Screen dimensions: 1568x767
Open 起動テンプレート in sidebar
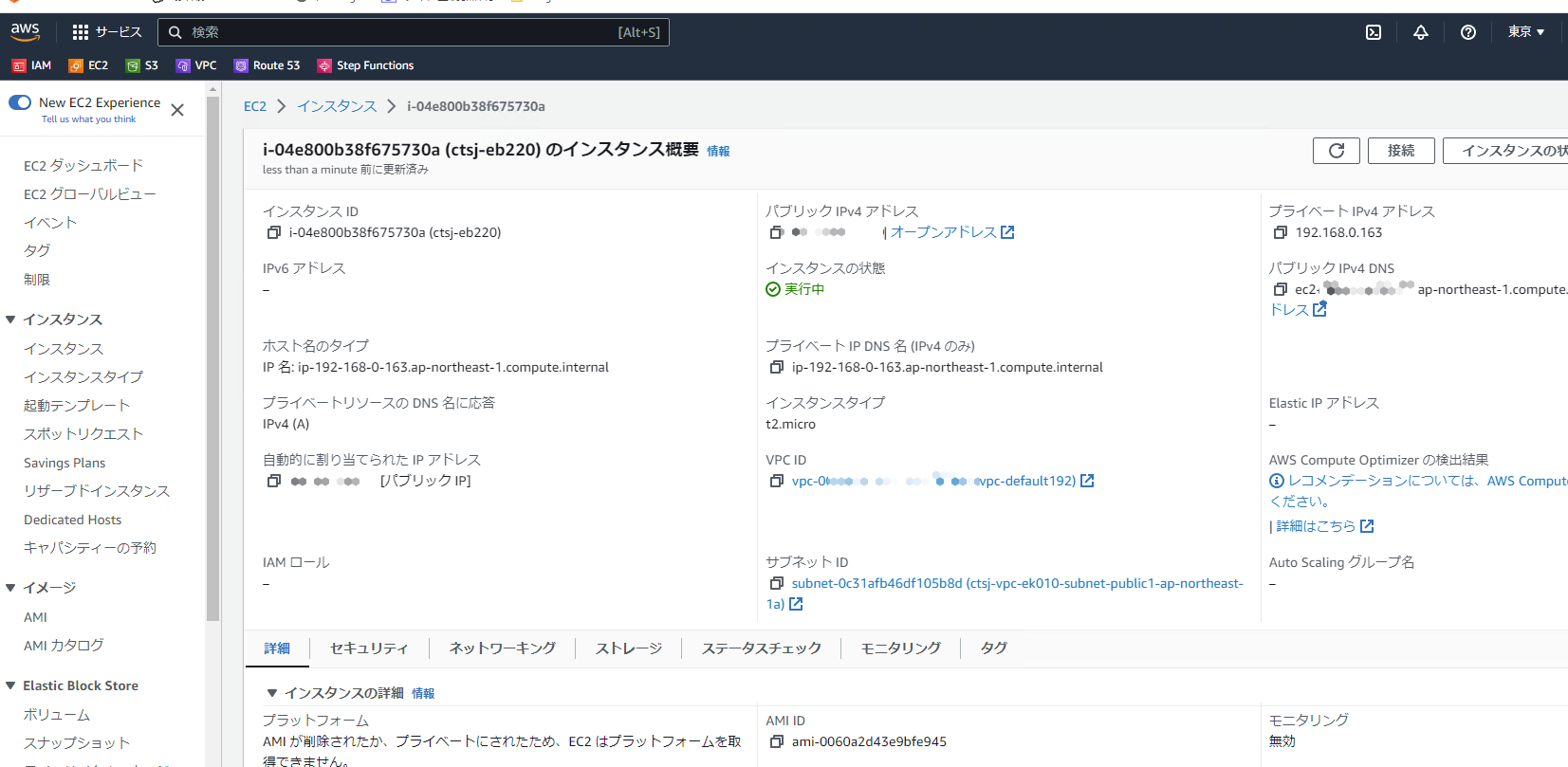tap(77, 406)
